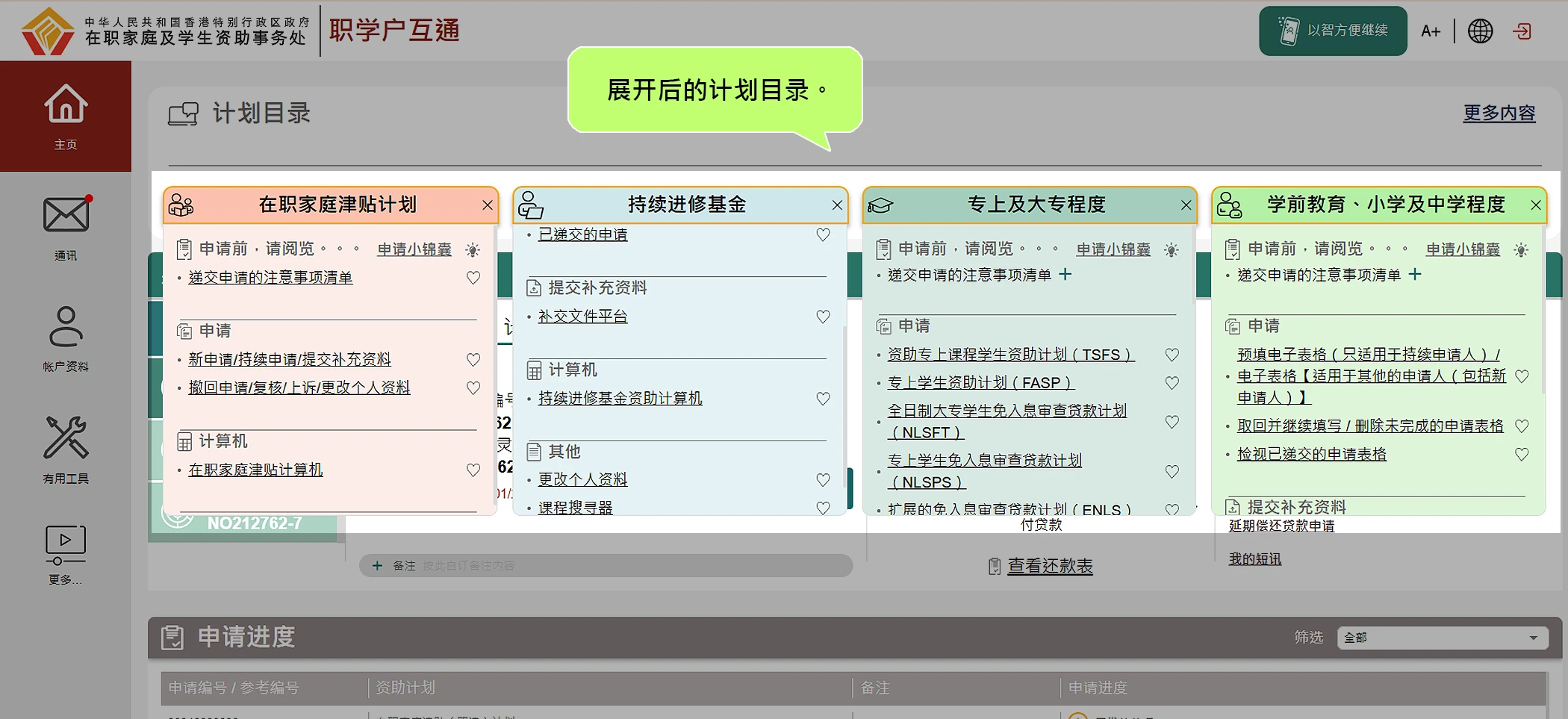Screen dimensions: 1568x719
Task: Open 查看还款表 link
Action: [1050, 567]
